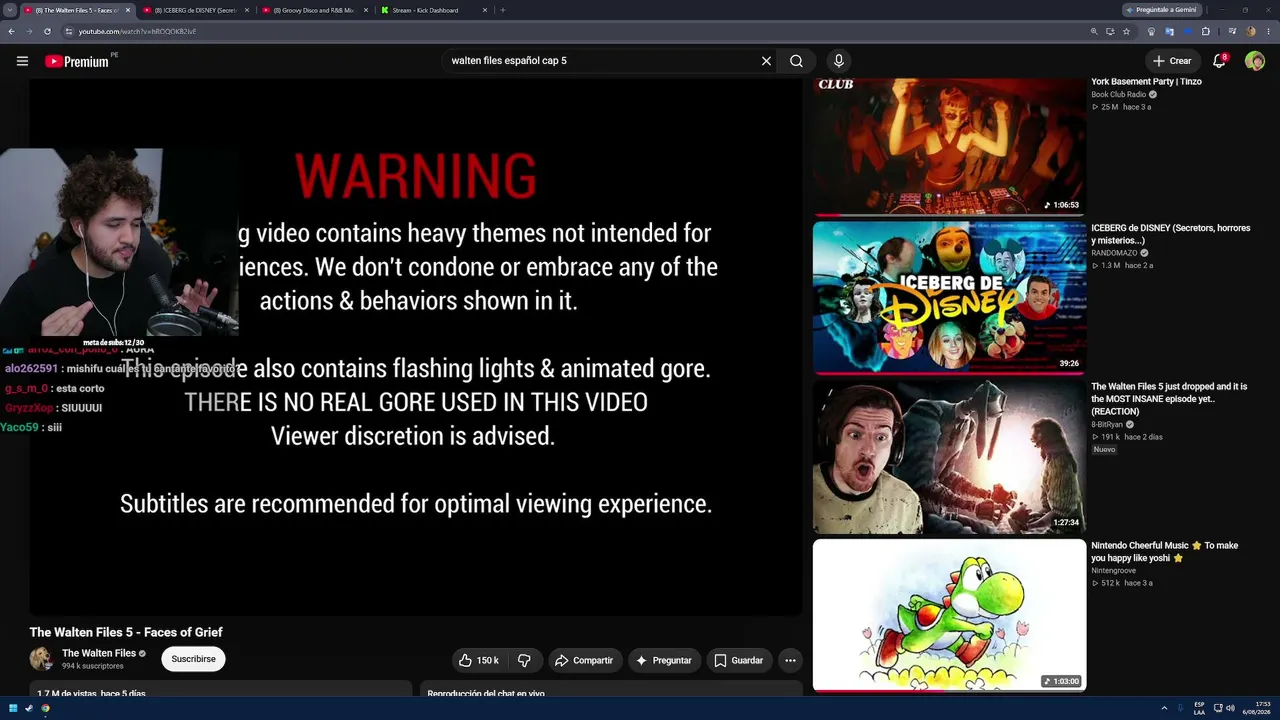Screen dimensions: 1280x720
Task: Open media controls icon in Chrome toolbar
Action: point(1231,31)
